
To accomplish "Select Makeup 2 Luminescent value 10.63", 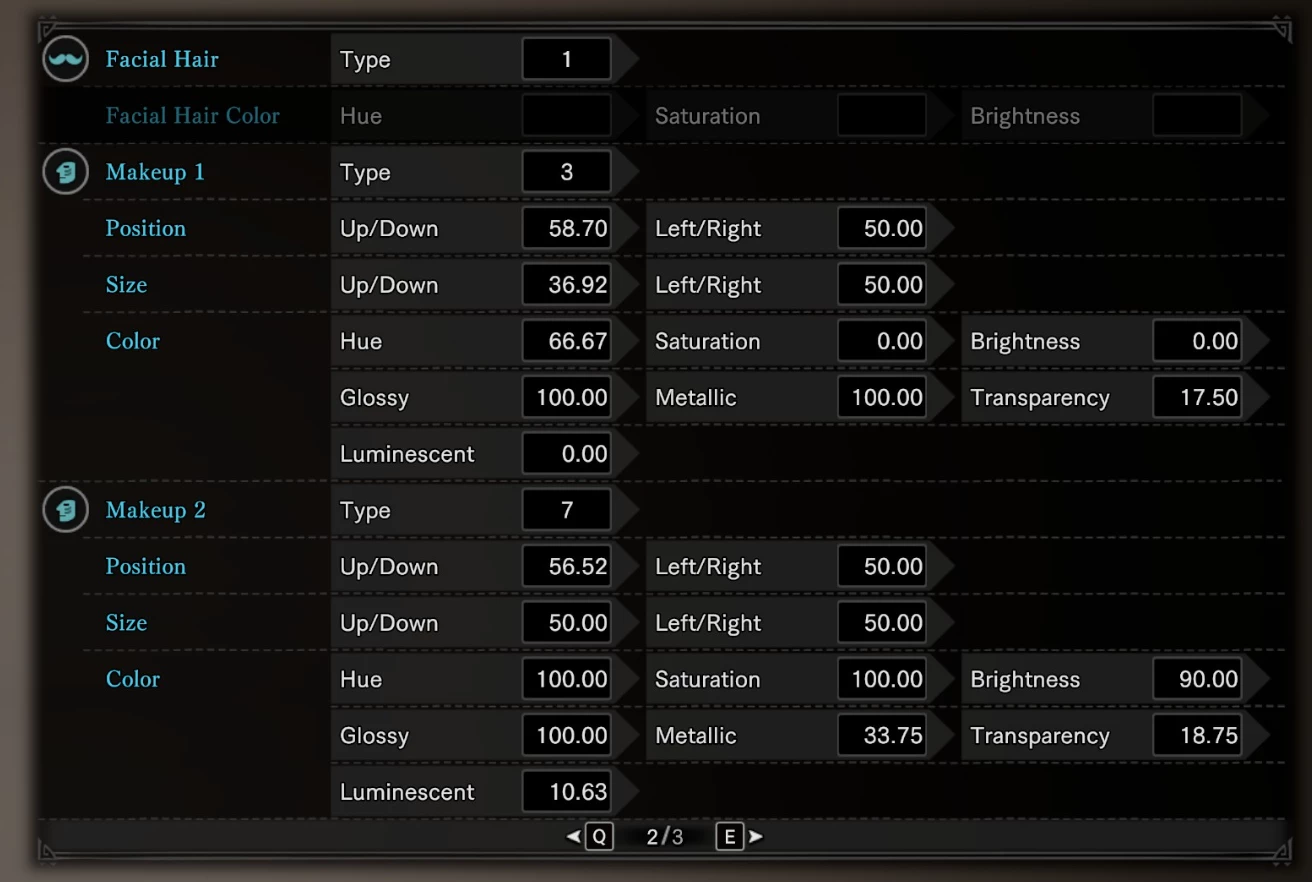I will [x=567, y=792].
